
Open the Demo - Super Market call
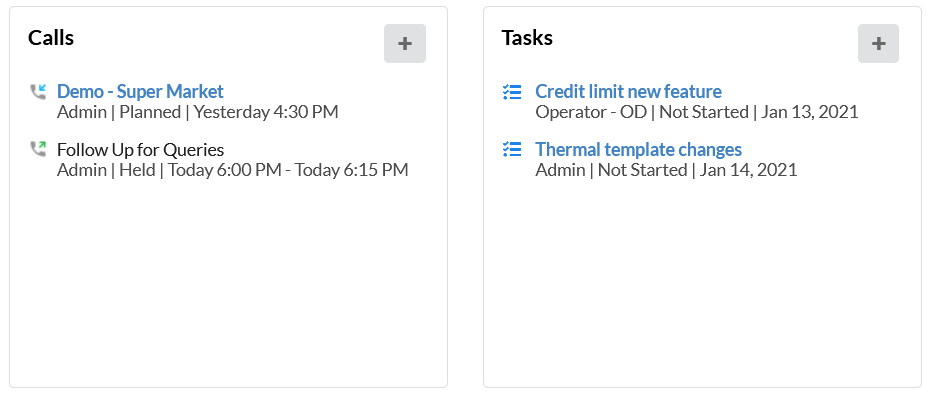[x=140, y=92]
